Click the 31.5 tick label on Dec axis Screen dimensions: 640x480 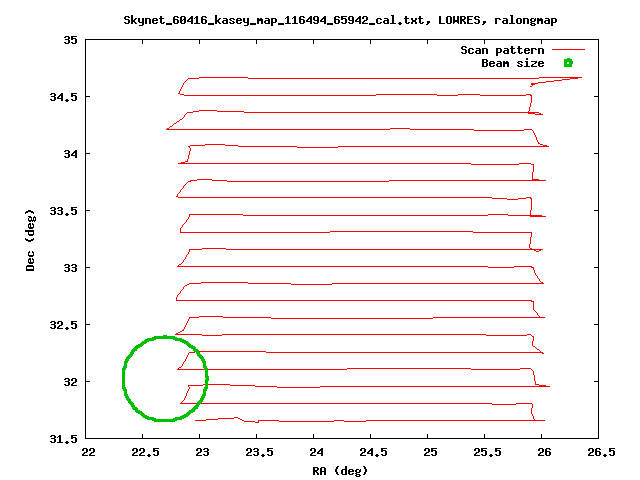click(64, 438)
